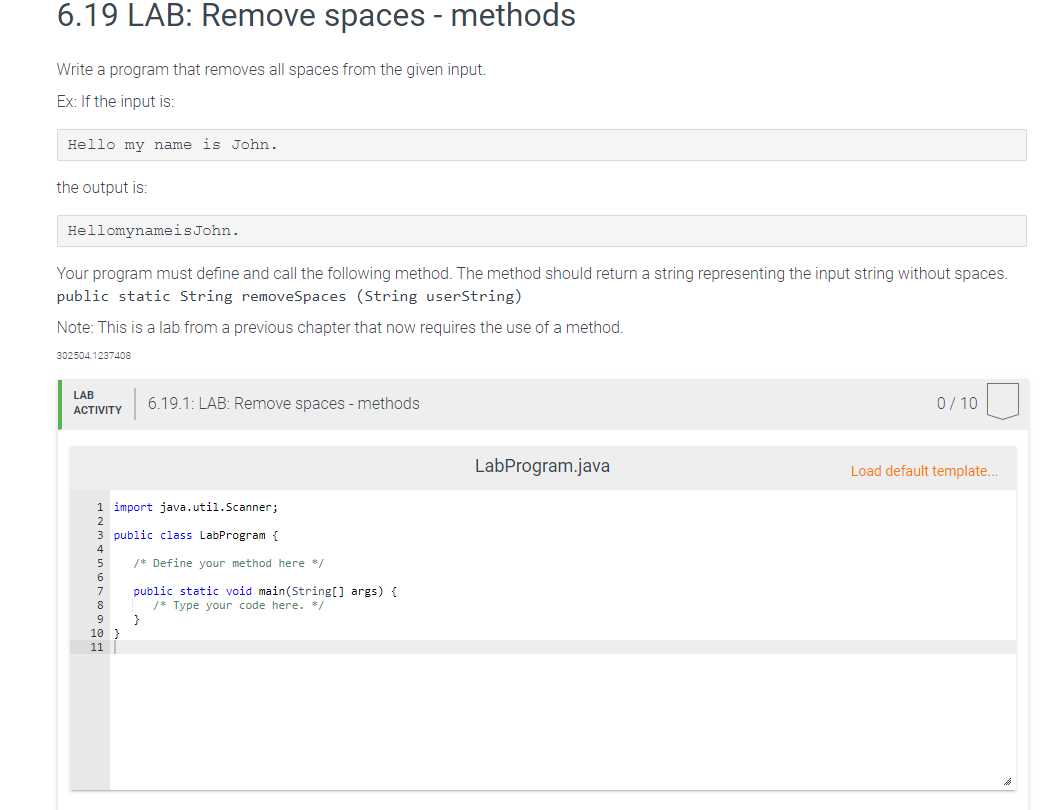The width and height of the screenshot is (1040, 810).
Task: Select the LabProgram.java file name header
Action: 542,465
